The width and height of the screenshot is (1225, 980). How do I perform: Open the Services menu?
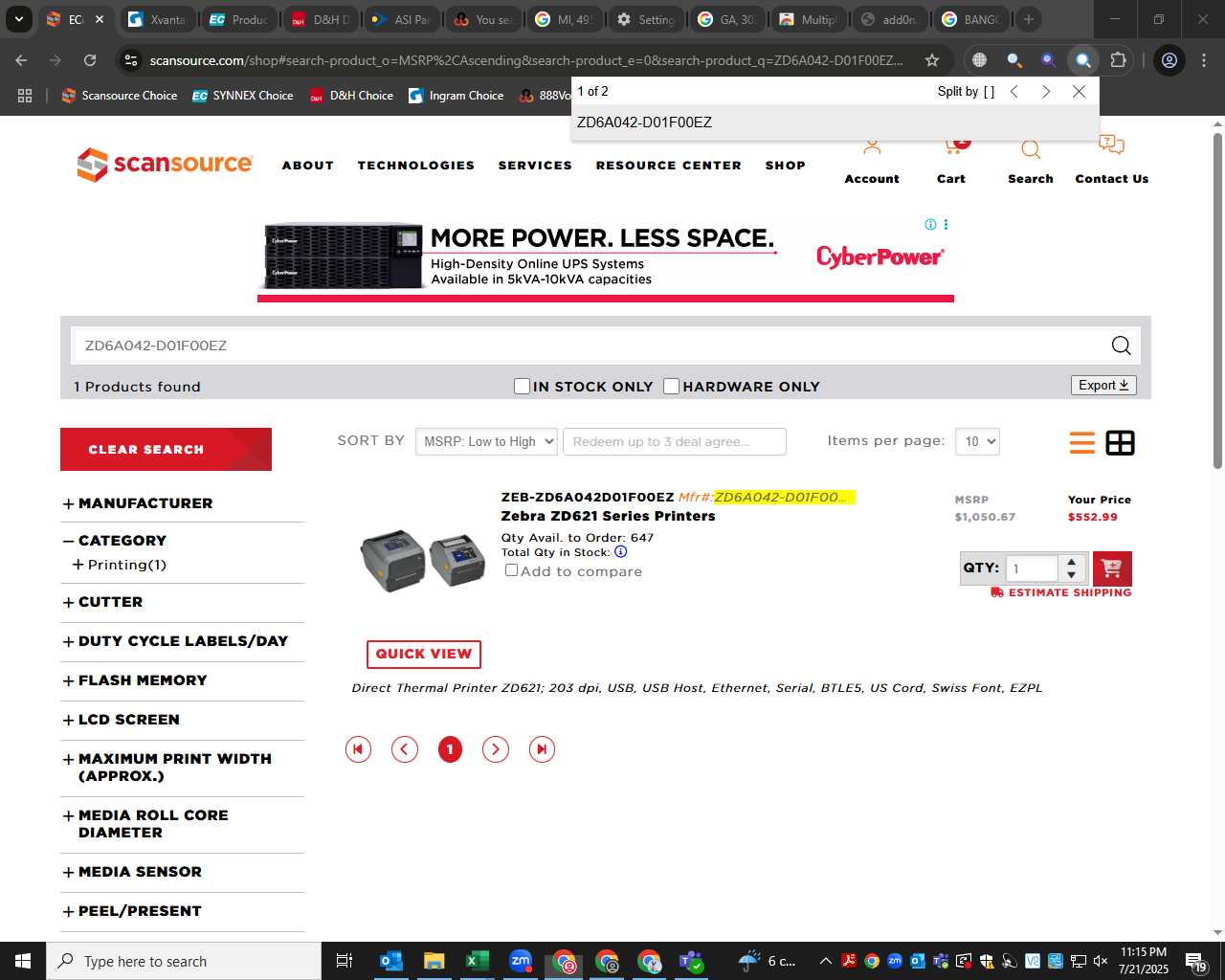[x=535, y=166]
